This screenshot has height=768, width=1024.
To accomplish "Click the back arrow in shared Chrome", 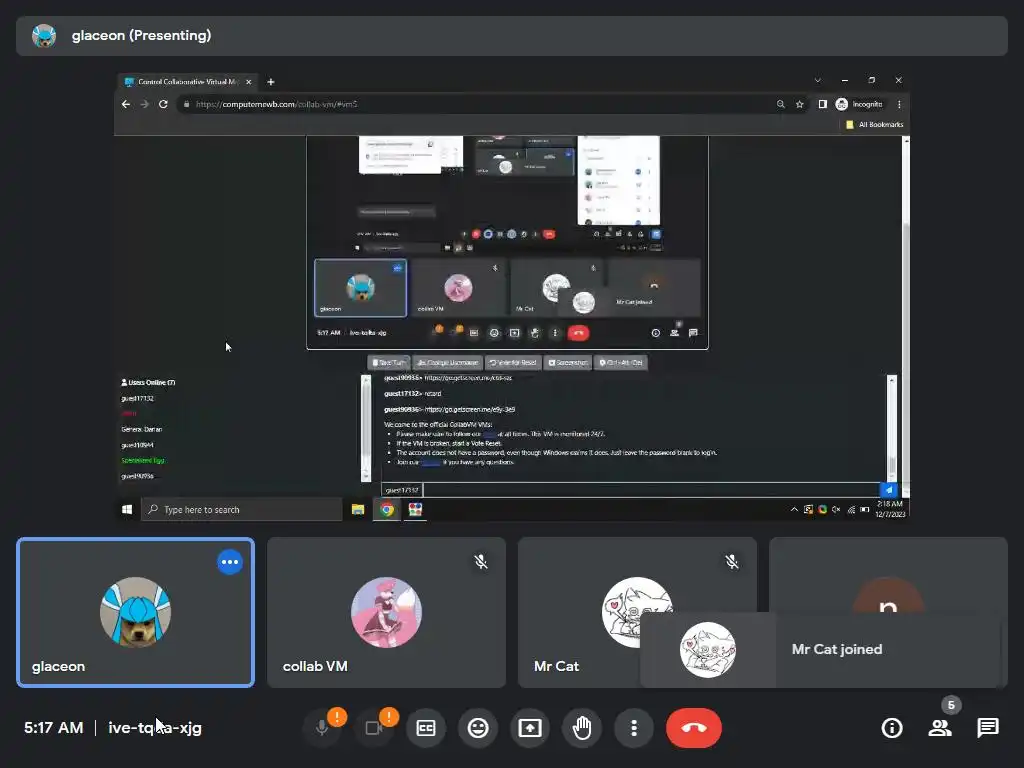I will (x=126, y=104).
